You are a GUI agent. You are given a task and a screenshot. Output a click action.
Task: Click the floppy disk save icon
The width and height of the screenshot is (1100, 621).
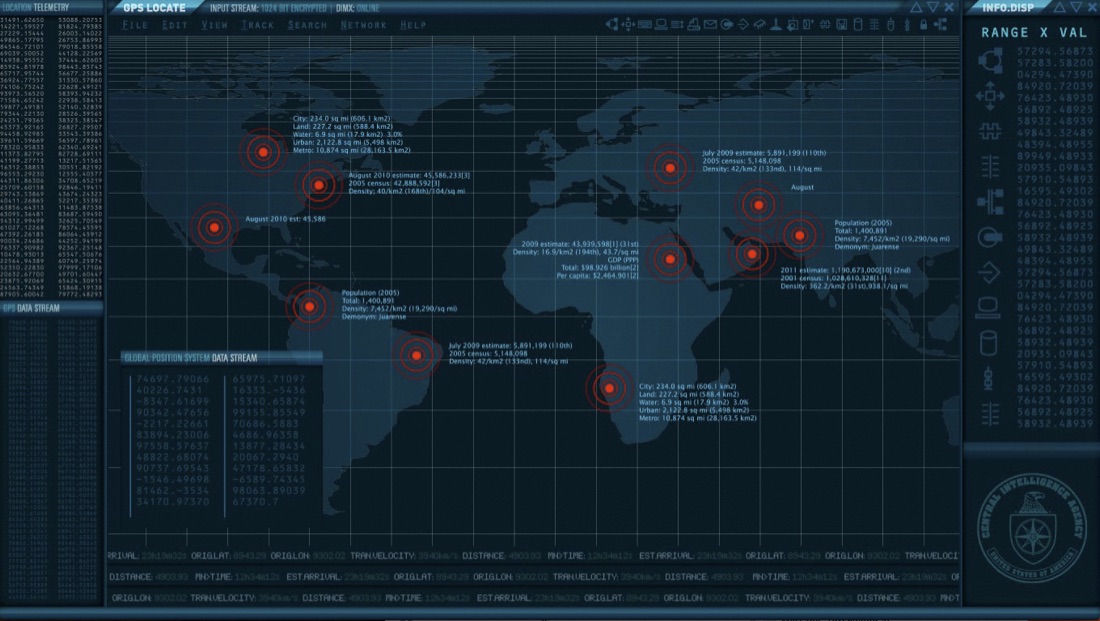tap(841, 25)
